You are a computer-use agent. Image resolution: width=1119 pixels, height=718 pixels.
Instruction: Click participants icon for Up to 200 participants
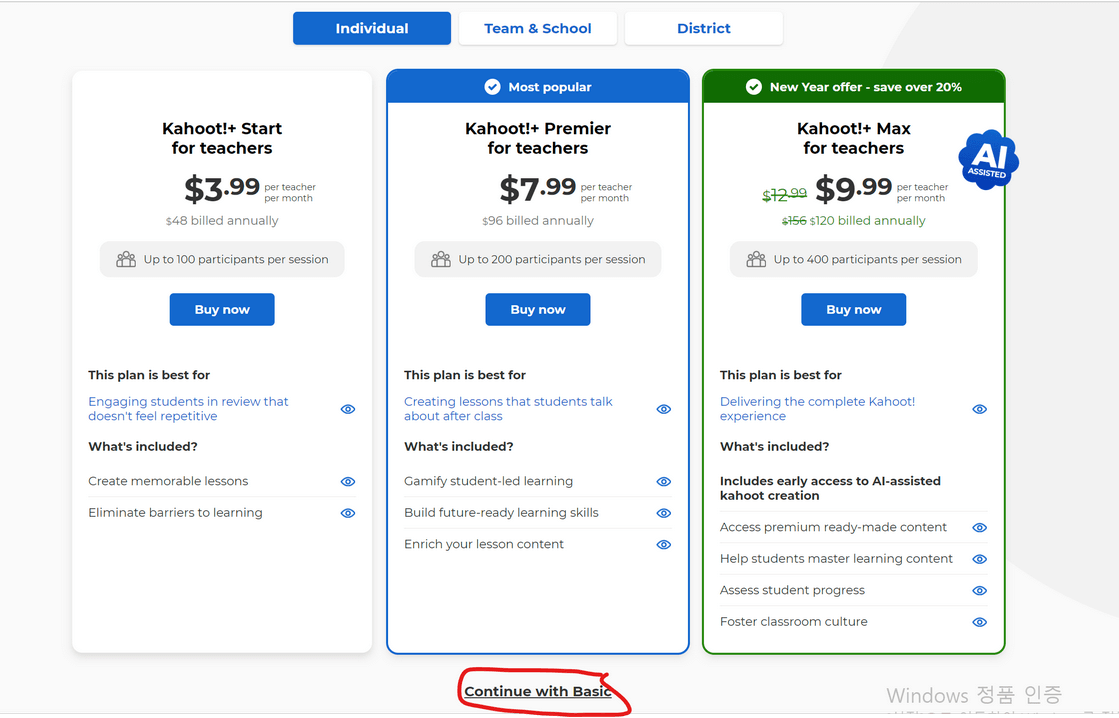[x=441, y=259]
